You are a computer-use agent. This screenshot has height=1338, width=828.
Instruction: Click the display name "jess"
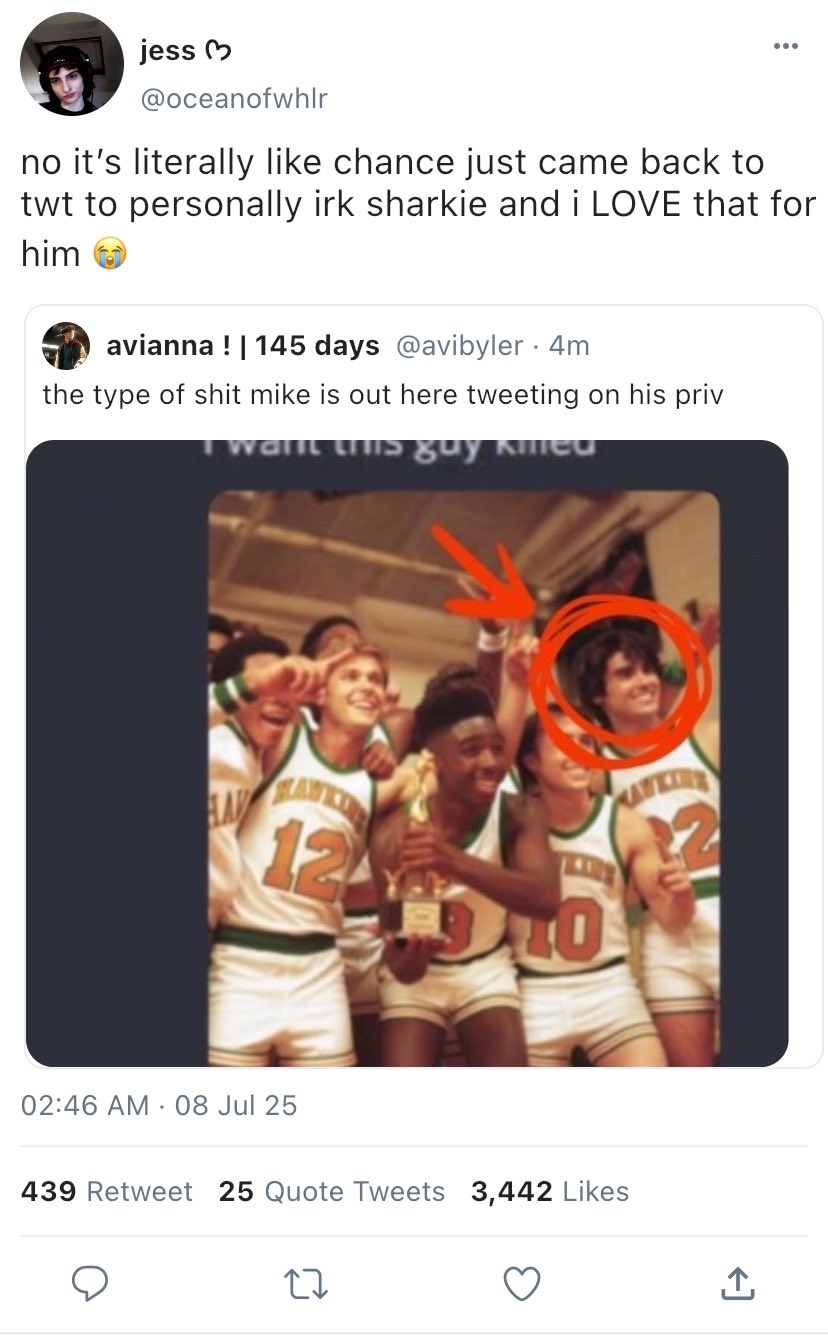click(168, 50)
